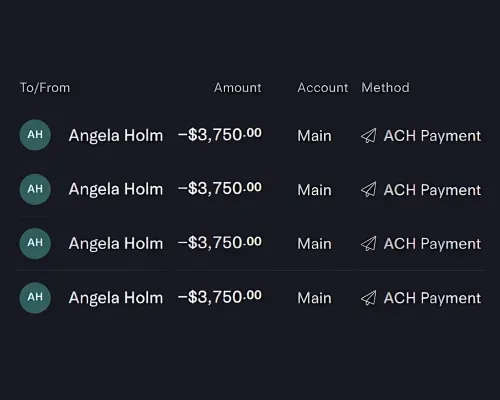Click Main account in fourth row

314,298
